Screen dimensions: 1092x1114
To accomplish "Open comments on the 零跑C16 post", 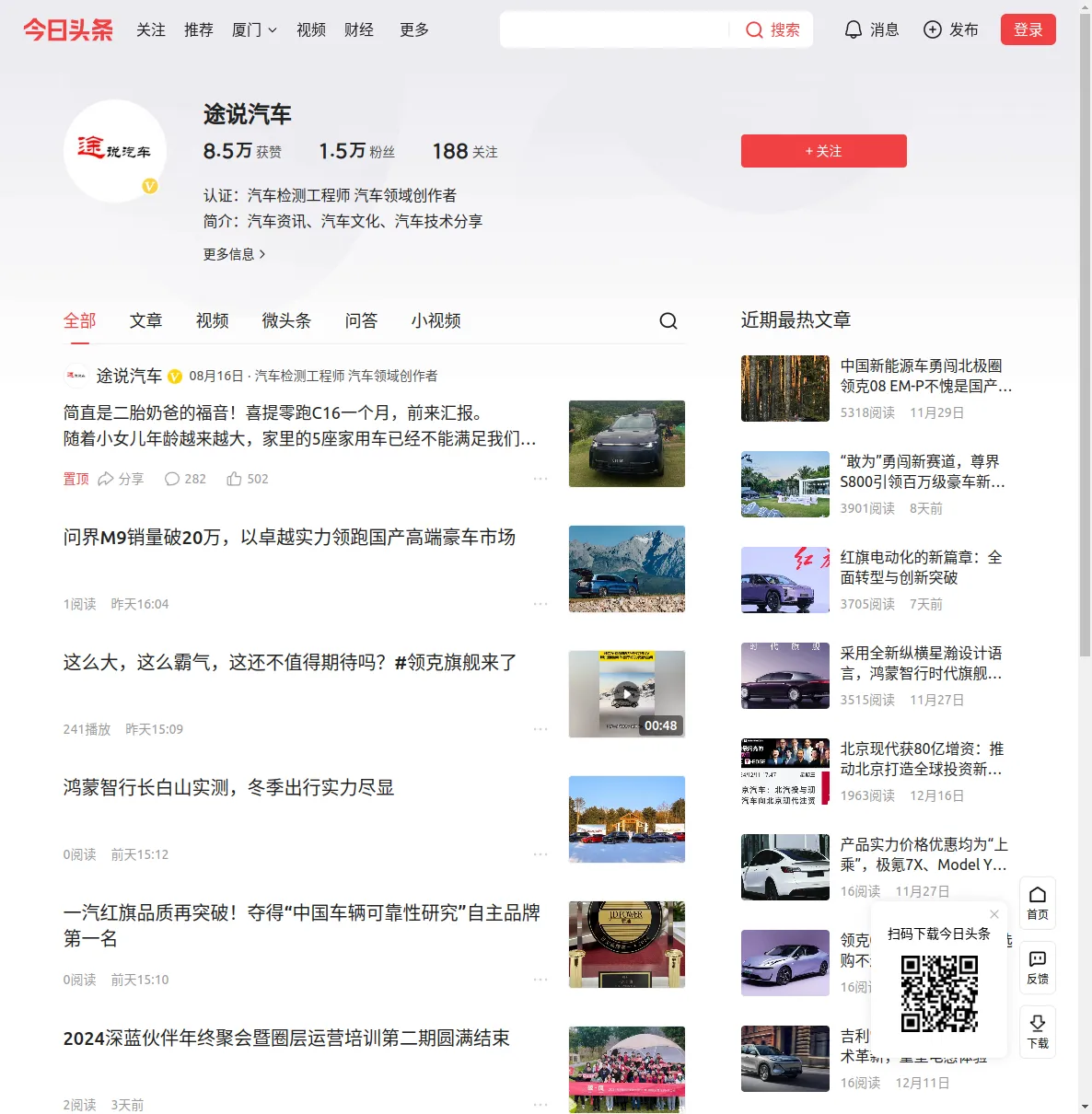I will (x=184, y=479).
